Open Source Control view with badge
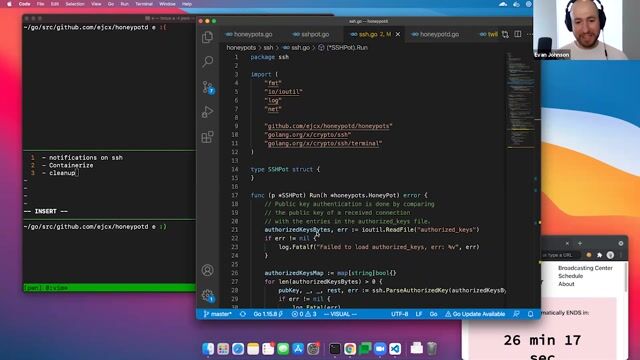The width and height of the screenshot is (640, 360). point(208,87)
